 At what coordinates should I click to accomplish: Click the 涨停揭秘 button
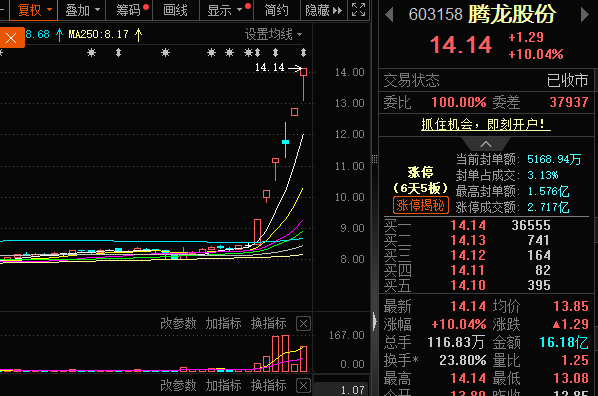click(421, 205)
